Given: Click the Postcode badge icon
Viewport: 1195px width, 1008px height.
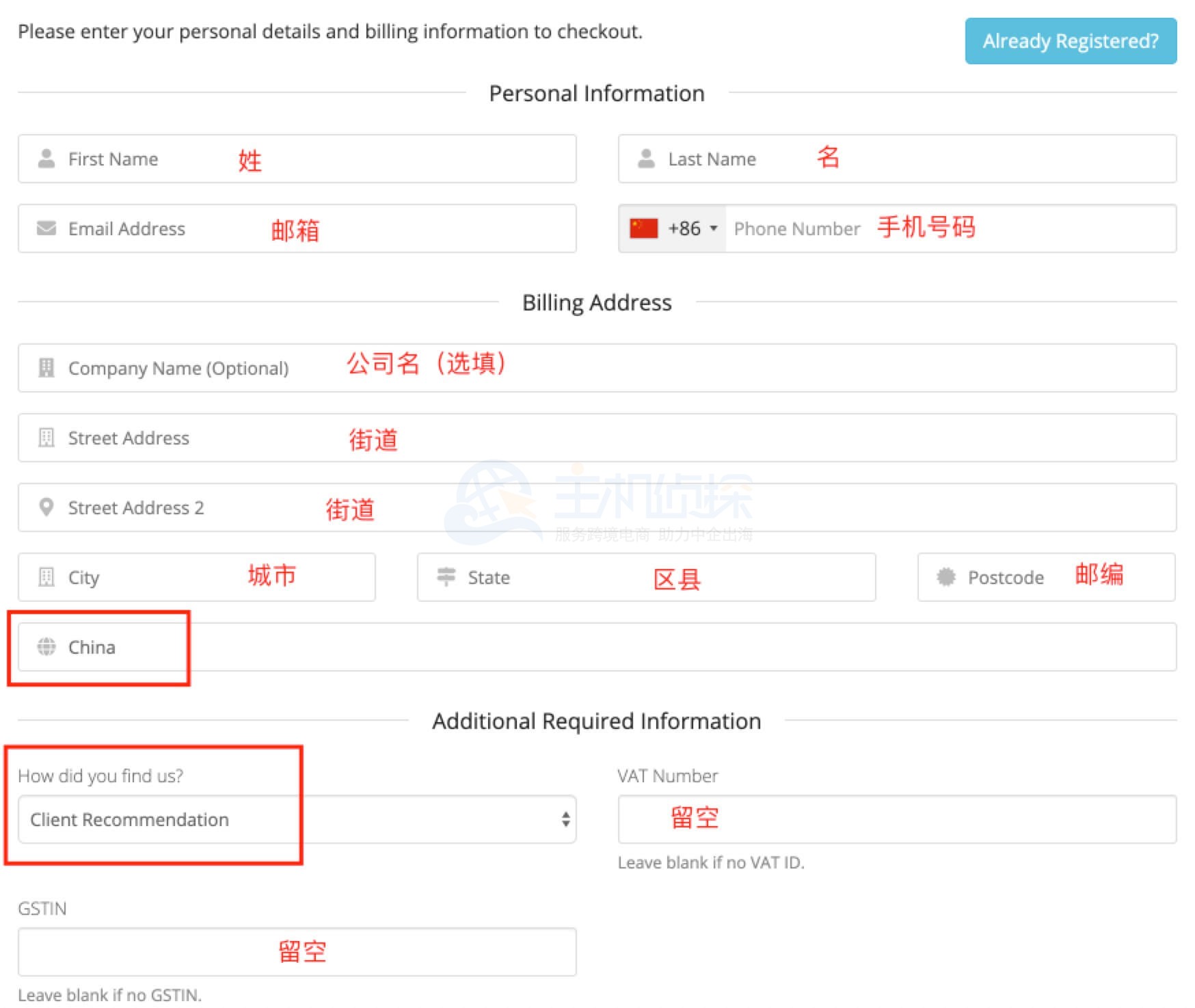Looking at the screenshot, I should pos(946,576).
